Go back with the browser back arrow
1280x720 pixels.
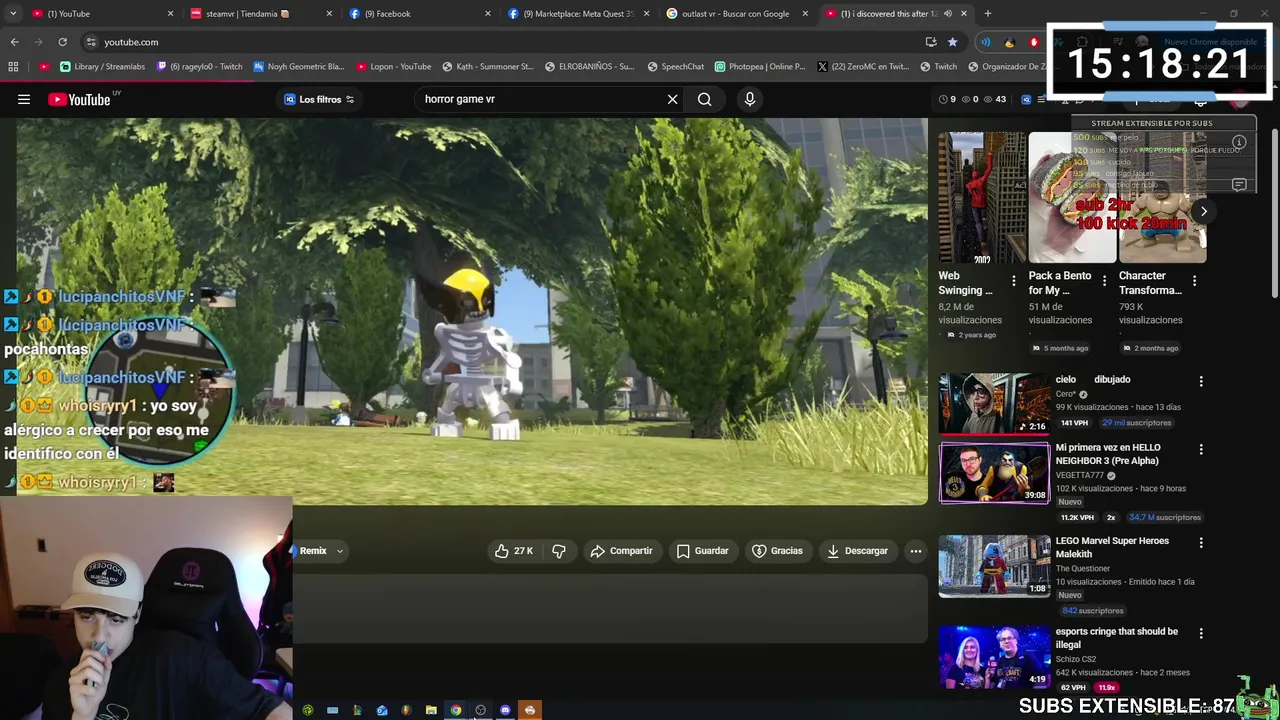[x=14, y=42]
